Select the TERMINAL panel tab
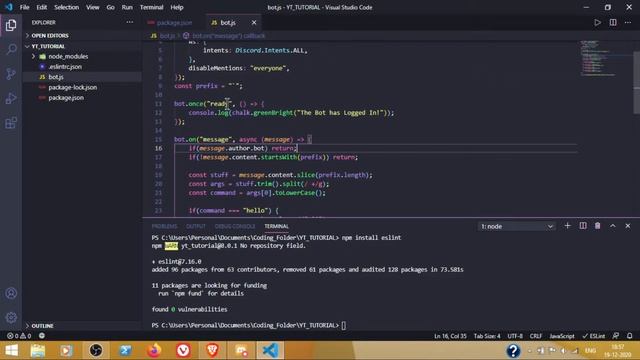The height and width of the screenshot is (360, 640). pyautogui.click(x=276, y=226)
